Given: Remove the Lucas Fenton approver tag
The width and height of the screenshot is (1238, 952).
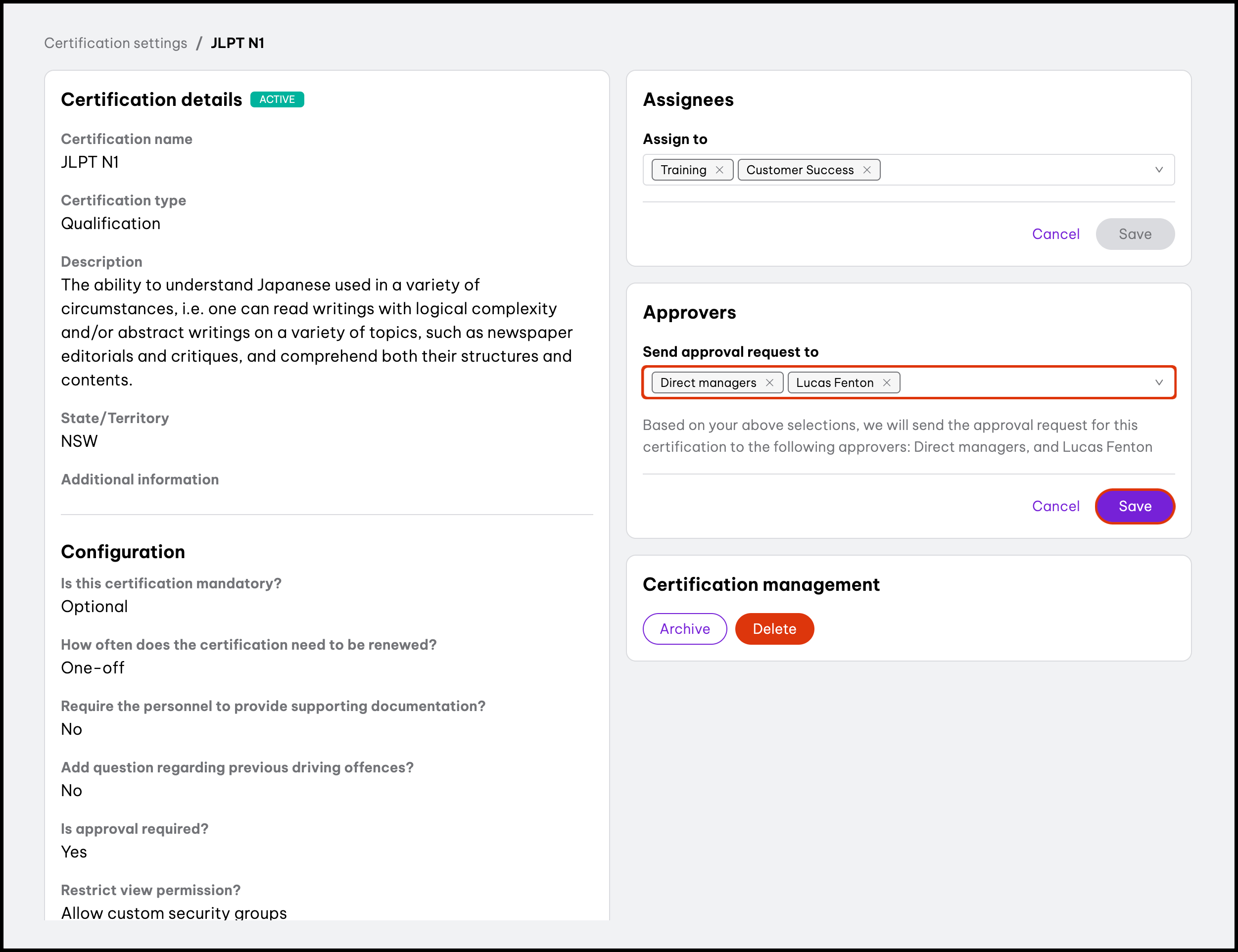Looking at the screenshot, I should (x=886, y=382).
